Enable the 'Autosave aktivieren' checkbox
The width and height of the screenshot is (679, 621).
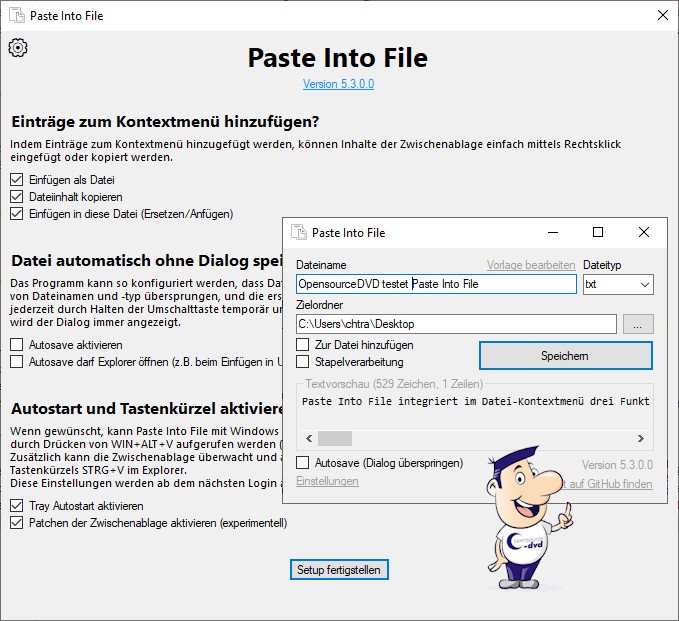[16, 344]
